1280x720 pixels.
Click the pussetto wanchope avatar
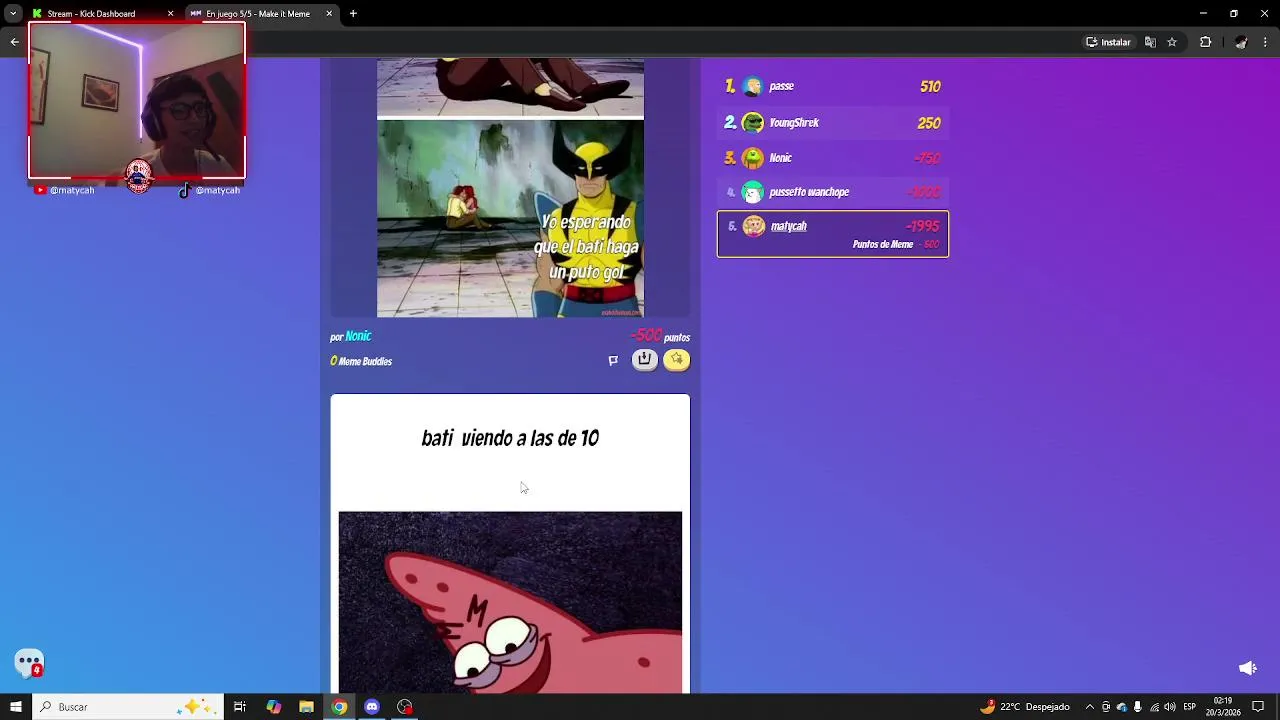pos(753,192)
